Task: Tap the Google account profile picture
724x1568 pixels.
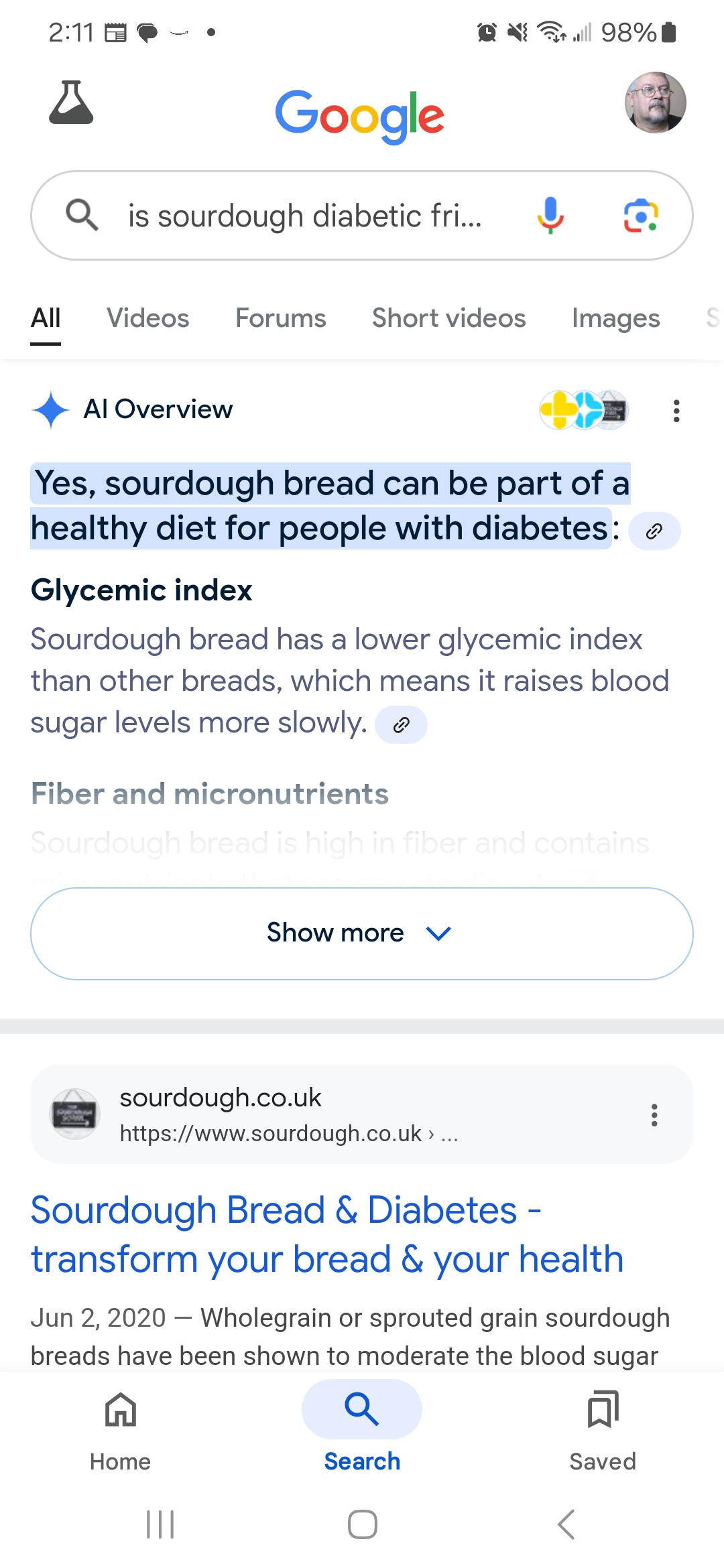Action: (x=655, y=103)
